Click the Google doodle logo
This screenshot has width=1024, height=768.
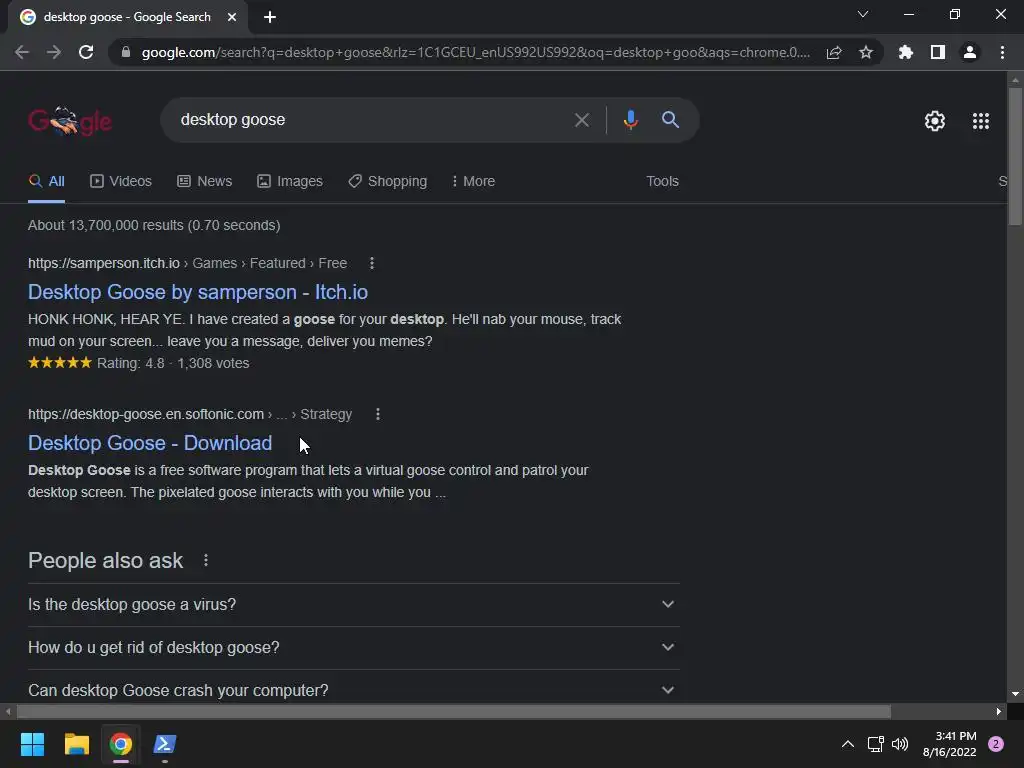tap(70, 121)
